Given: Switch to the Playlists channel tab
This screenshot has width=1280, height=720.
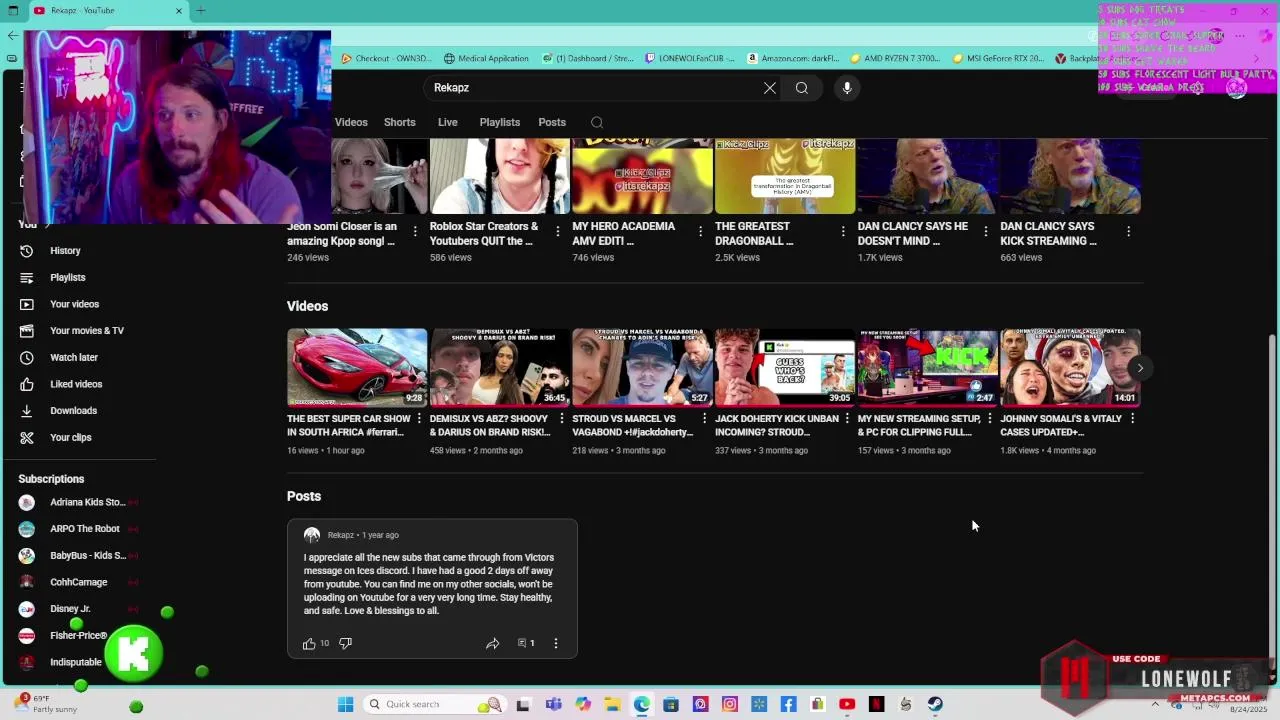Looking at the screenshot, I should (x=500, y=123).
